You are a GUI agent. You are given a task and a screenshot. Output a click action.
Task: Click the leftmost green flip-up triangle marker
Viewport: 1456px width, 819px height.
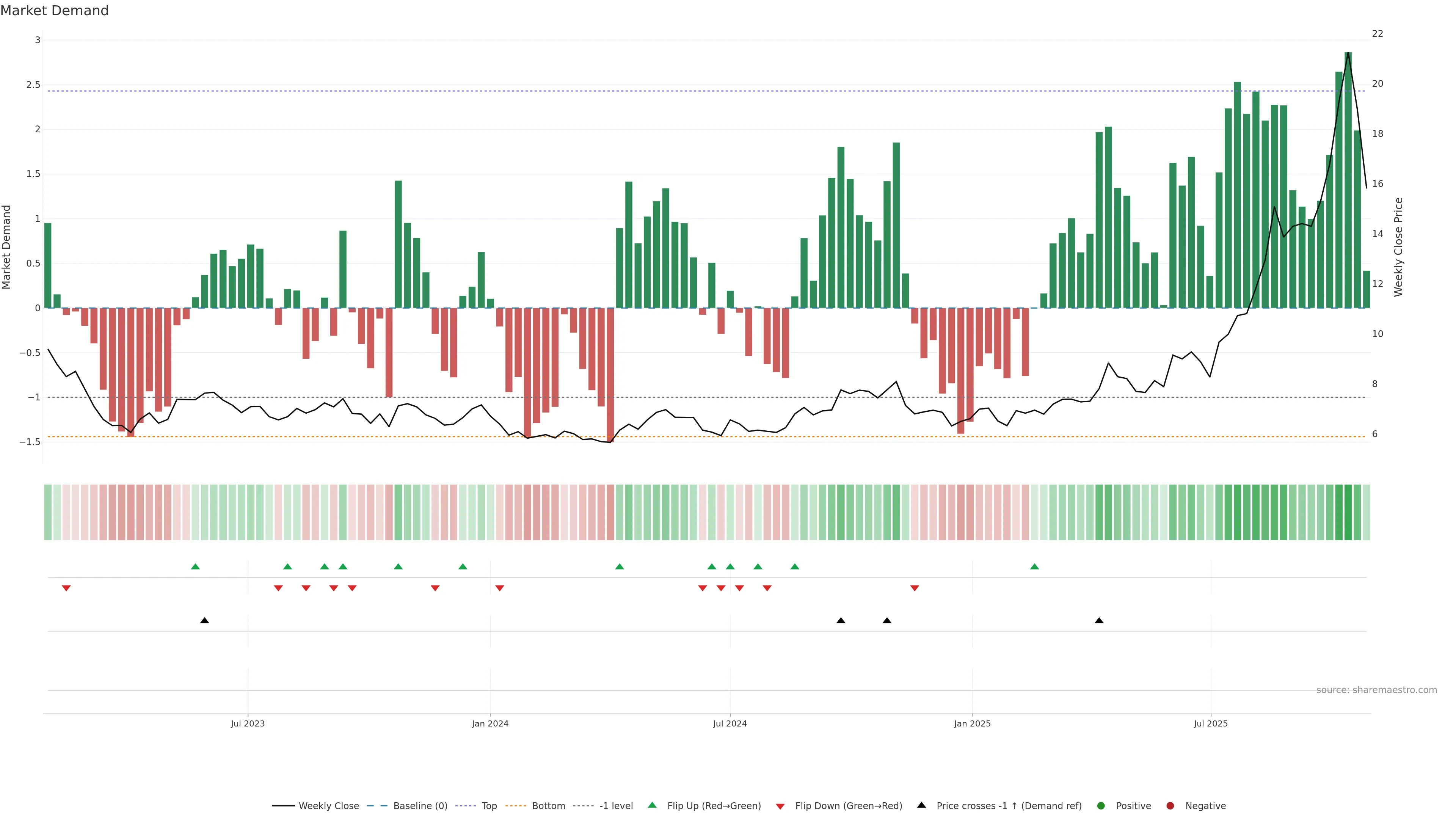(196, 566)
